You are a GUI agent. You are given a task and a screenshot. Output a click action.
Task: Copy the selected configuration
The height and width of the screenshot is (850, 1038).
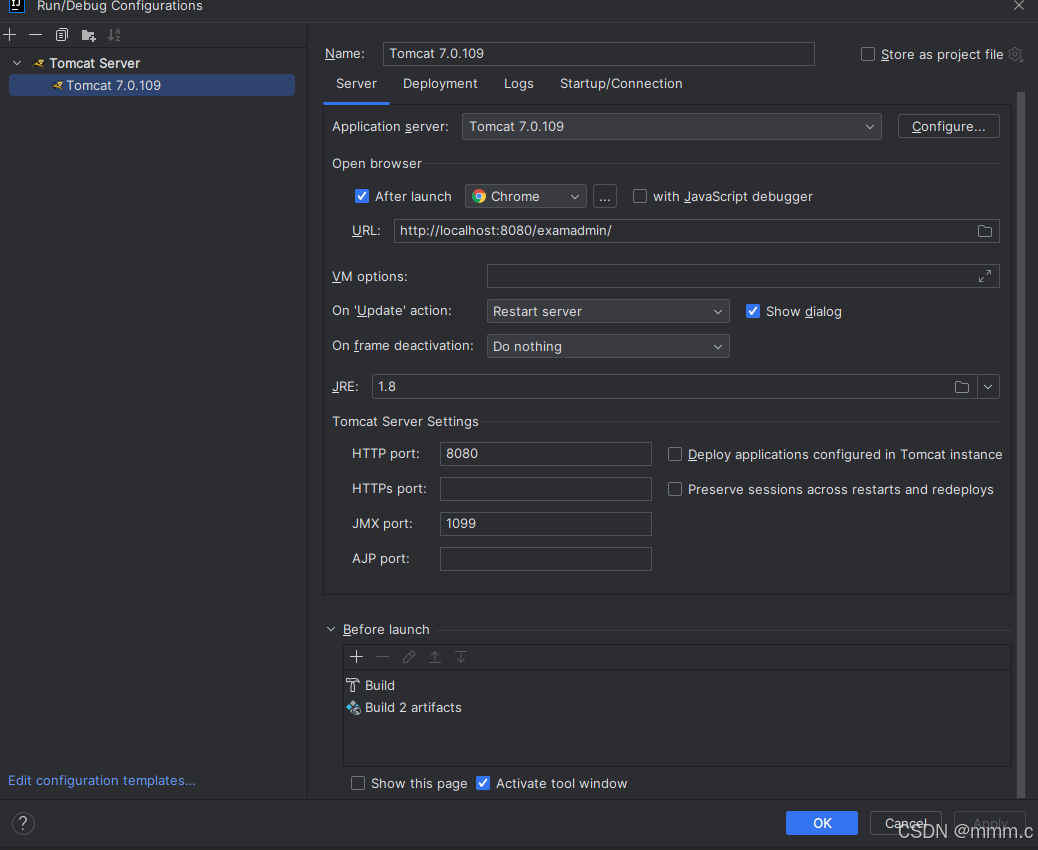62,34
